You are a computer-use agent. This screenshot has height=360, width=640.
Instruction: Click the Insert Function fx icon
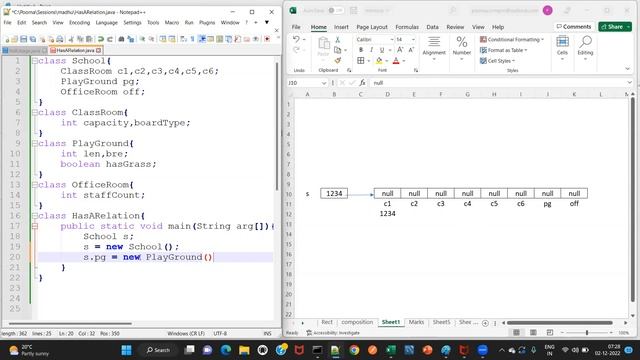click(362, 83)
